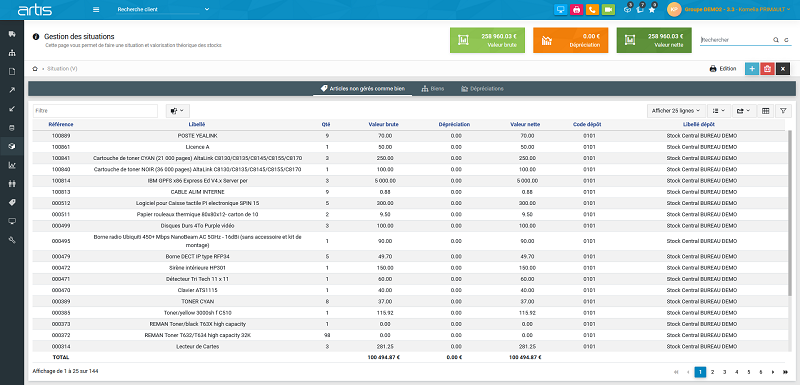800x385 pixels.
Task: Select the Licence A row
Action: click(x=409, y=147)
